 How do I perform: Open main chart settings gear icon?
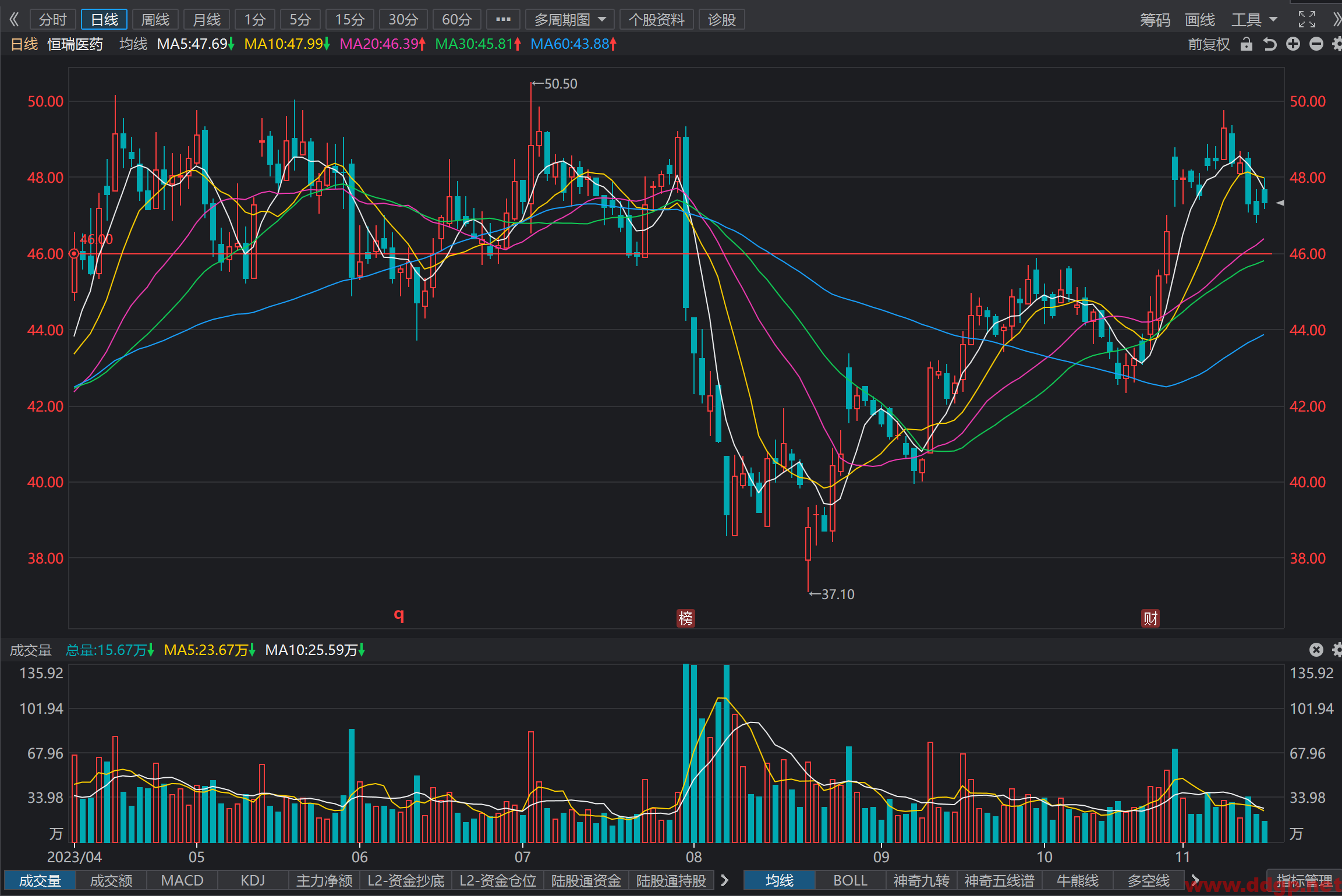(x=1337, y=44)
